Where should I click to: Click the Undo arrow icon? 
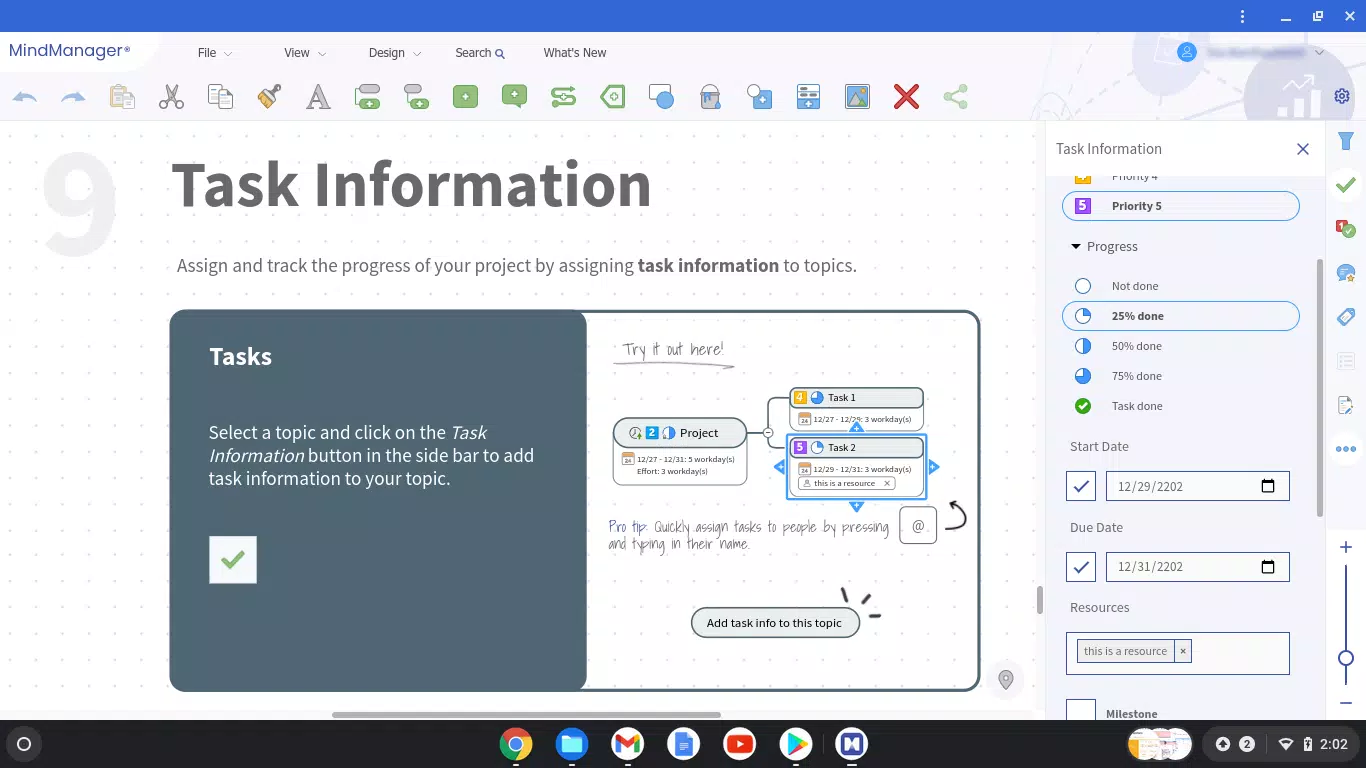pos(25,97)
